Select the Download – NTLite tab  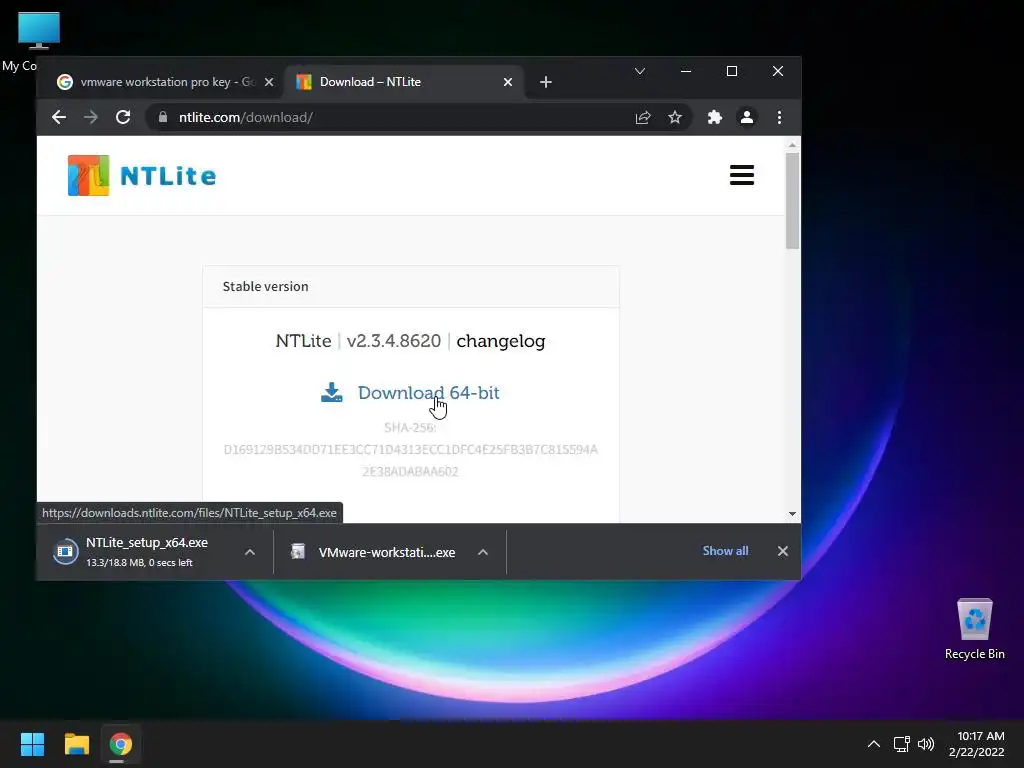[405, 82]
